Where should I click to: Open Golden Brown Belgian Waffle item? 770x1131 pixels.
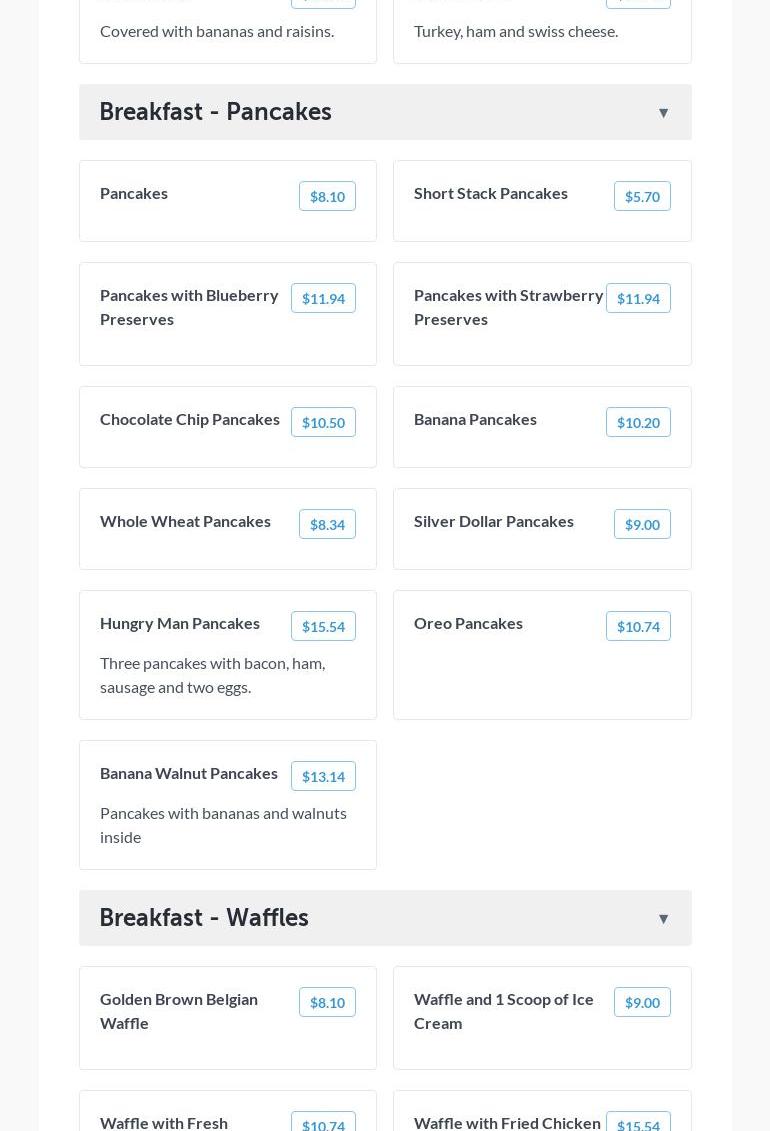tap(180, 1010)
